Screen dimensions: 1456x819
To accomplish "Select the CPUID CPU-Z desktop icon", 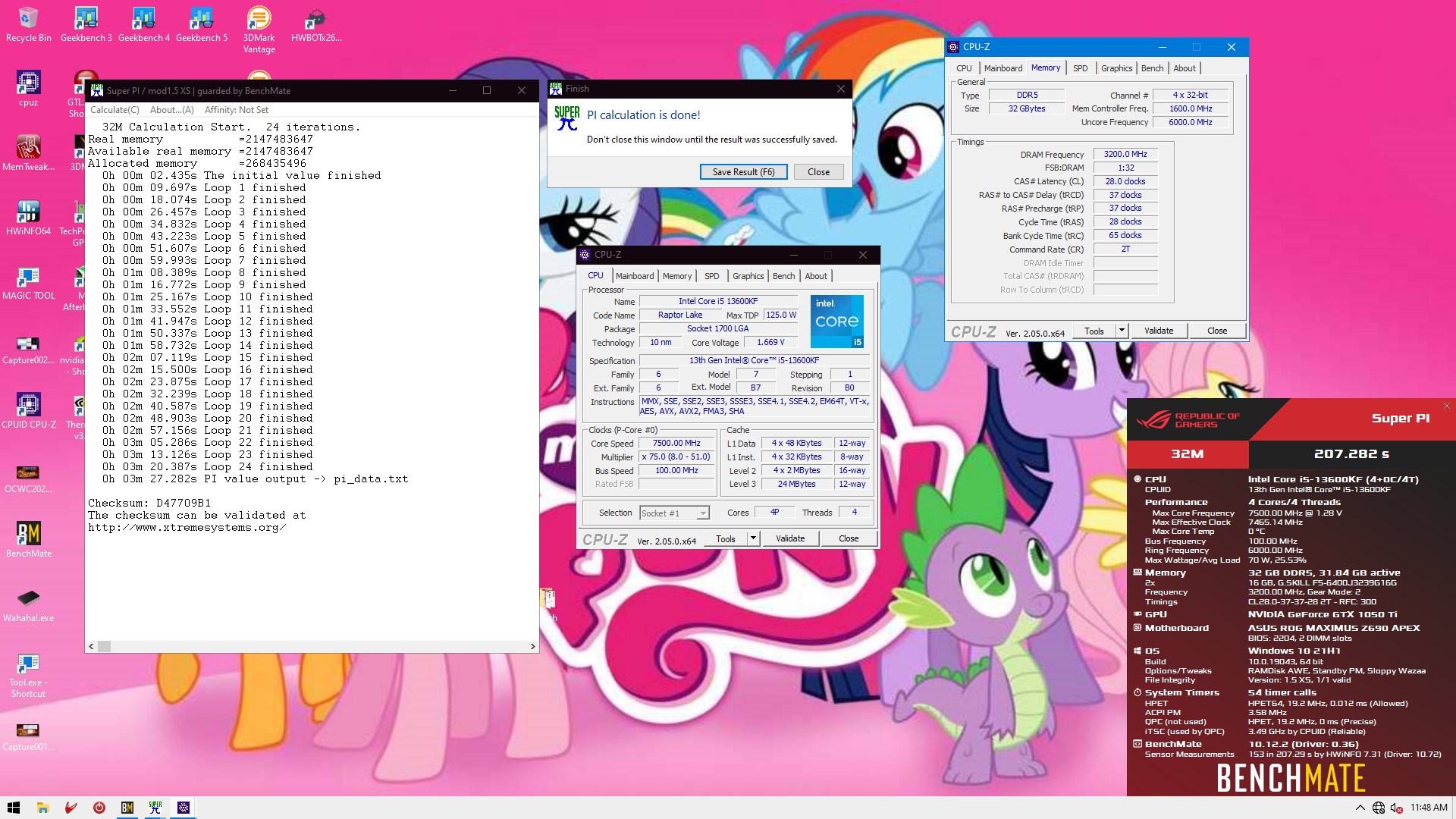I will tap(28, 411).
